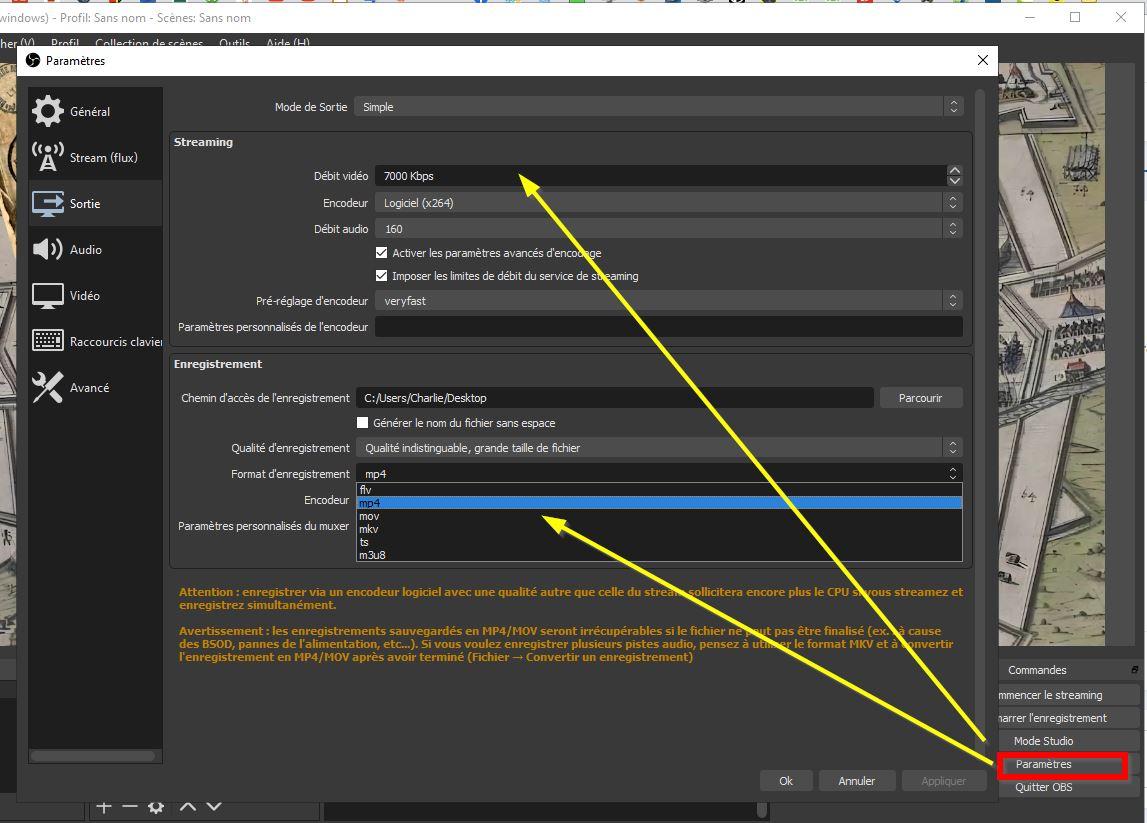Screen dimensions: 1147x823
Task: Uncheck impose streaming service bitrate limits
Action: pyautogui.click(x=381, y=276)
